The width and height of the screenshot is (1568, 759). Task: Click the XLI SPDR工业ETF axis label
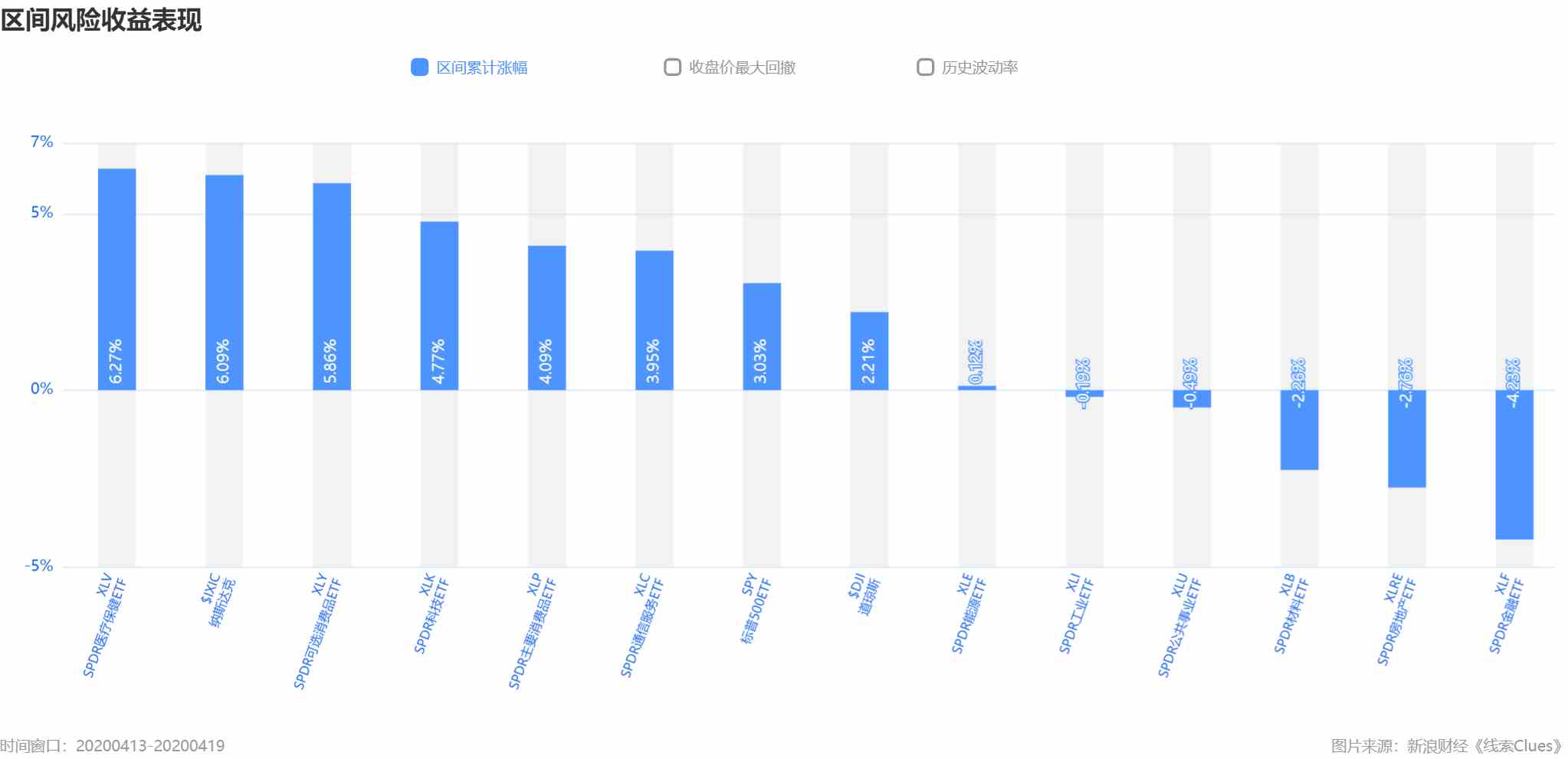pos(1075,613)
